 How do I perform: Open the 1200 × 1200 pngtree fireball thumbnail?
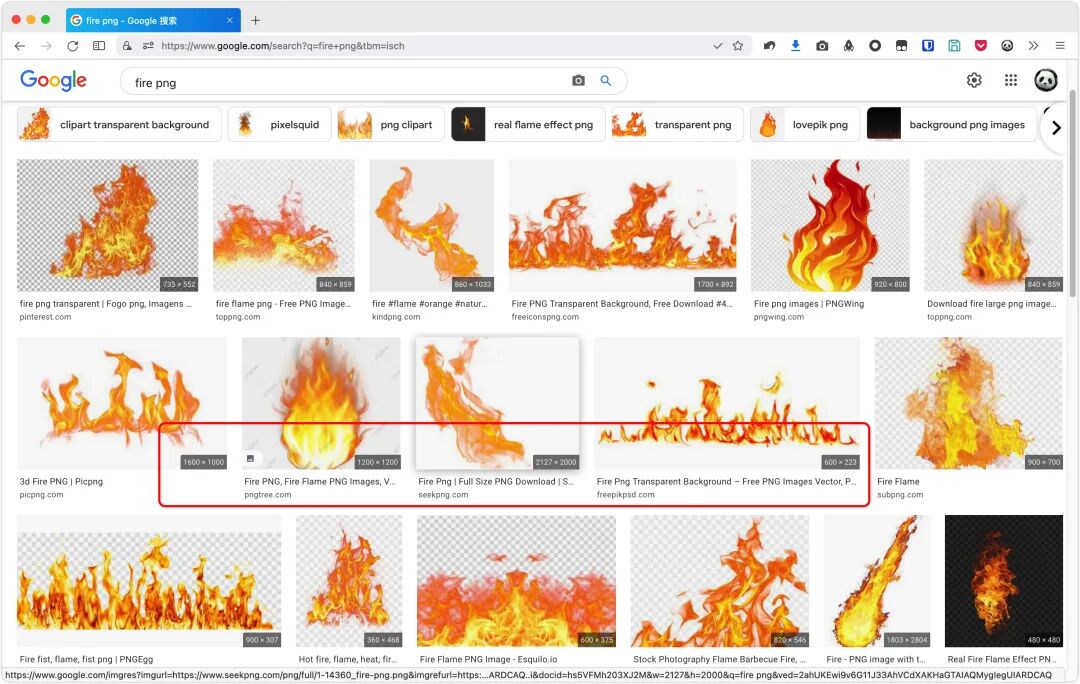click(321, 403)
